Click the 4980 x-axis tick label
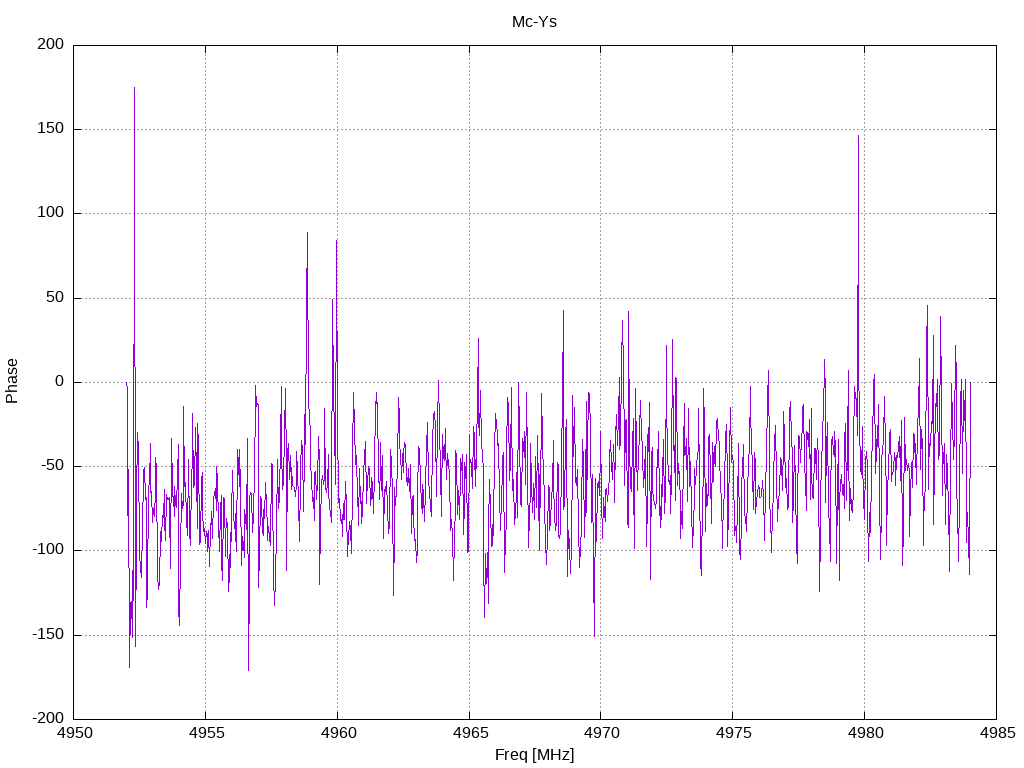The image size is (1024, 768). click(x=865, y=733)
